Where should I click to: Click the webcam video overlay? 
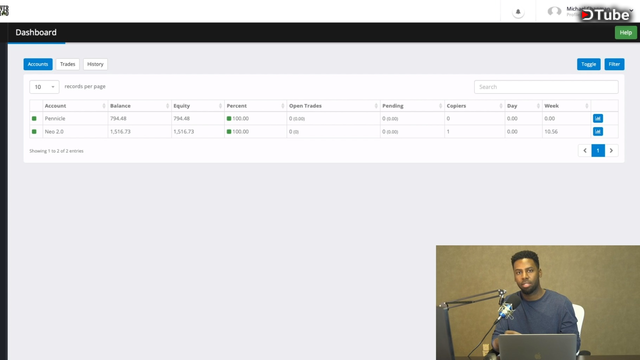538,302
